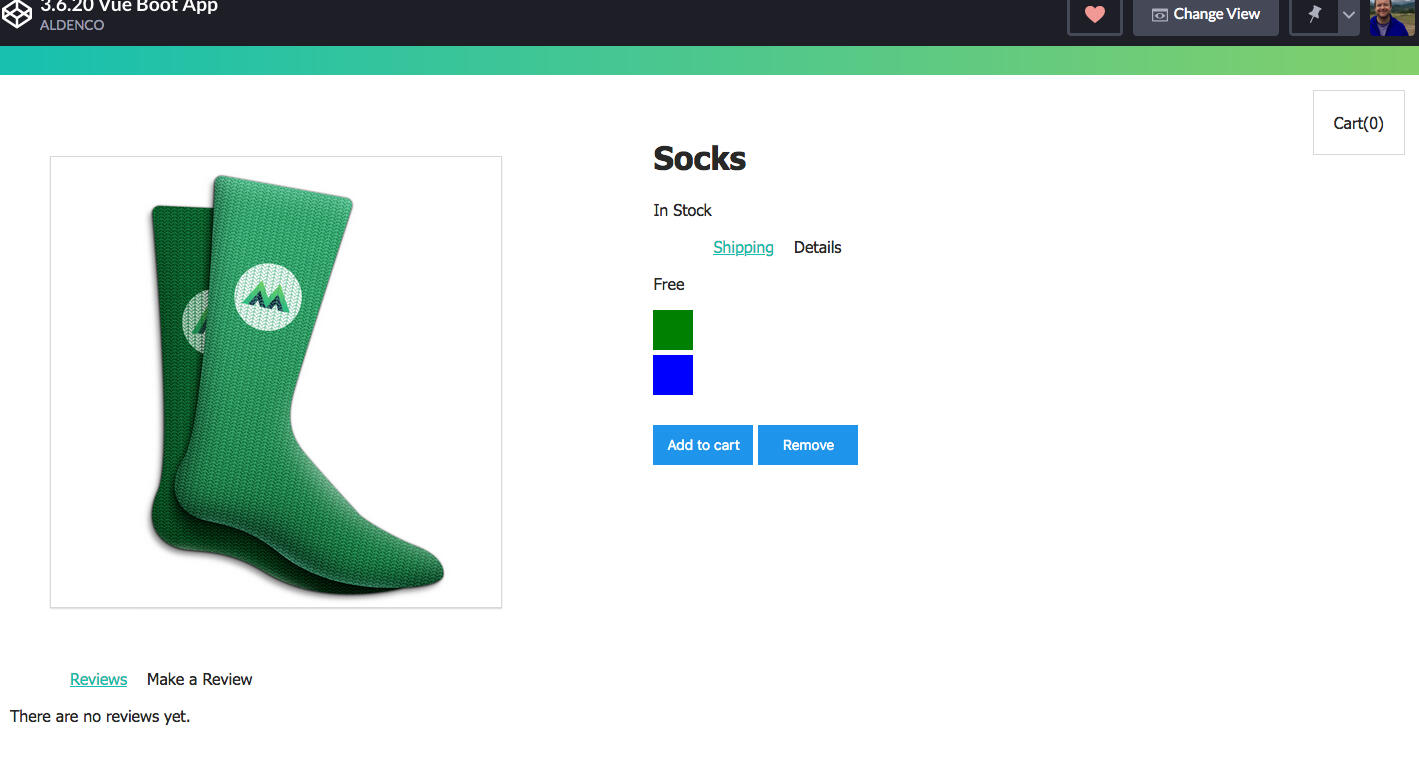Open the Cart(0) box
The image size is (1419, 757).
(x=1358, y=123)
